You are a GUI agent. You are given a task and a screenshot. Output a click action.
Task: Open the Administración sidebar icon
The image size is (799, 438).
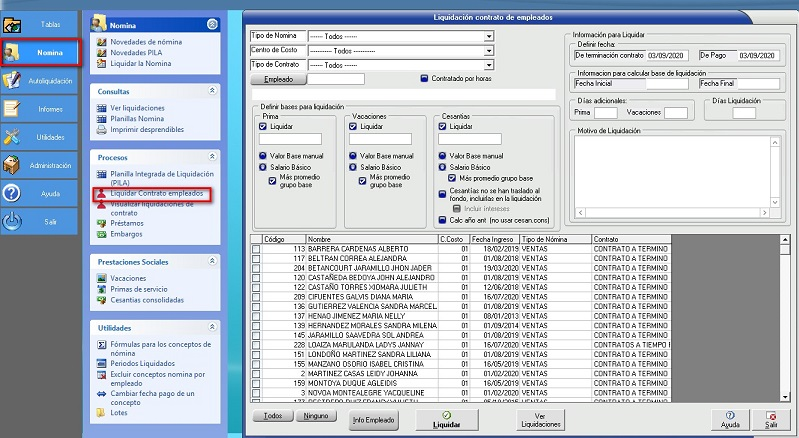(x=14, y=165)
